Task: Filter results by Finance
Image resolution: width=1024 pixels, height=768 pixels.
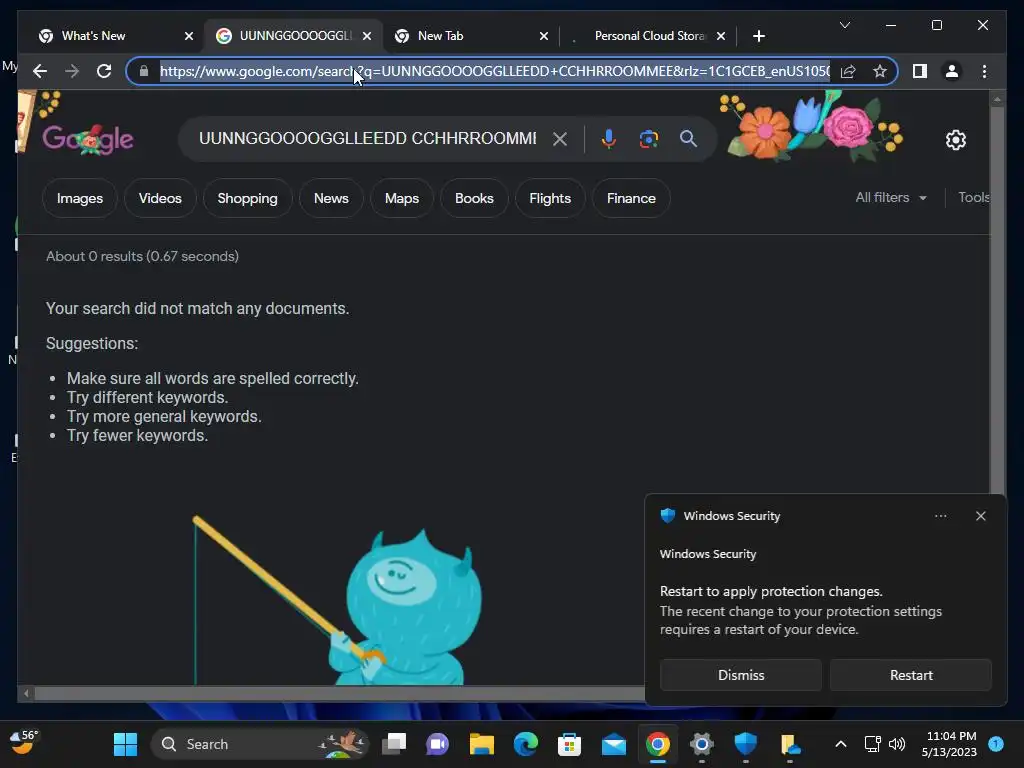Action: (631, 199)
